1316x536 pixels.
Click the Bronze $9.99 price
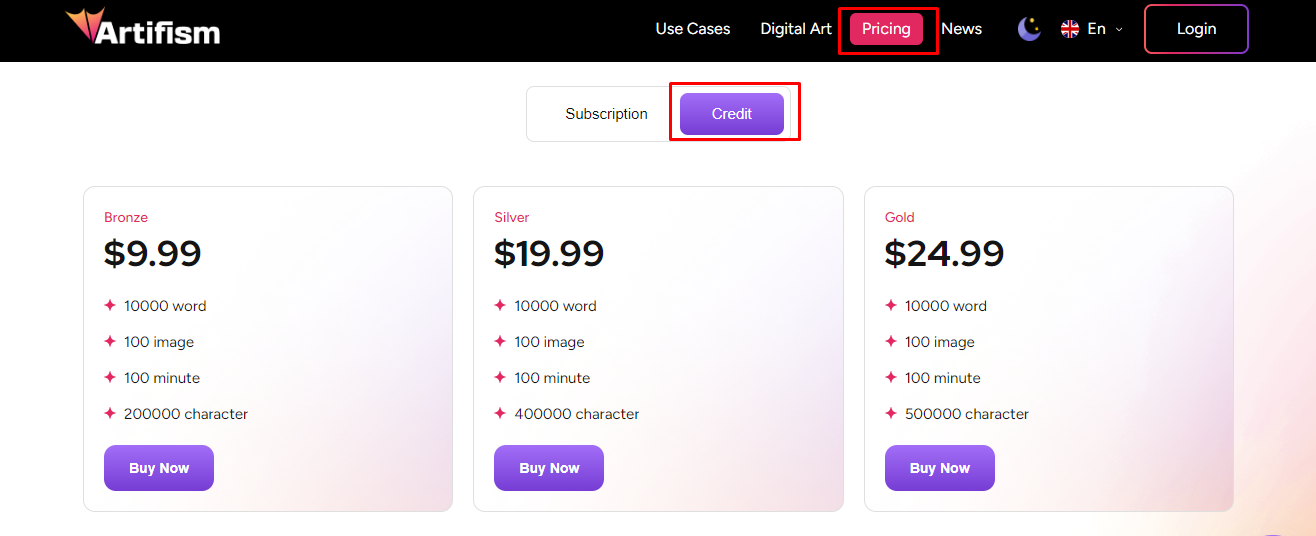153,254
